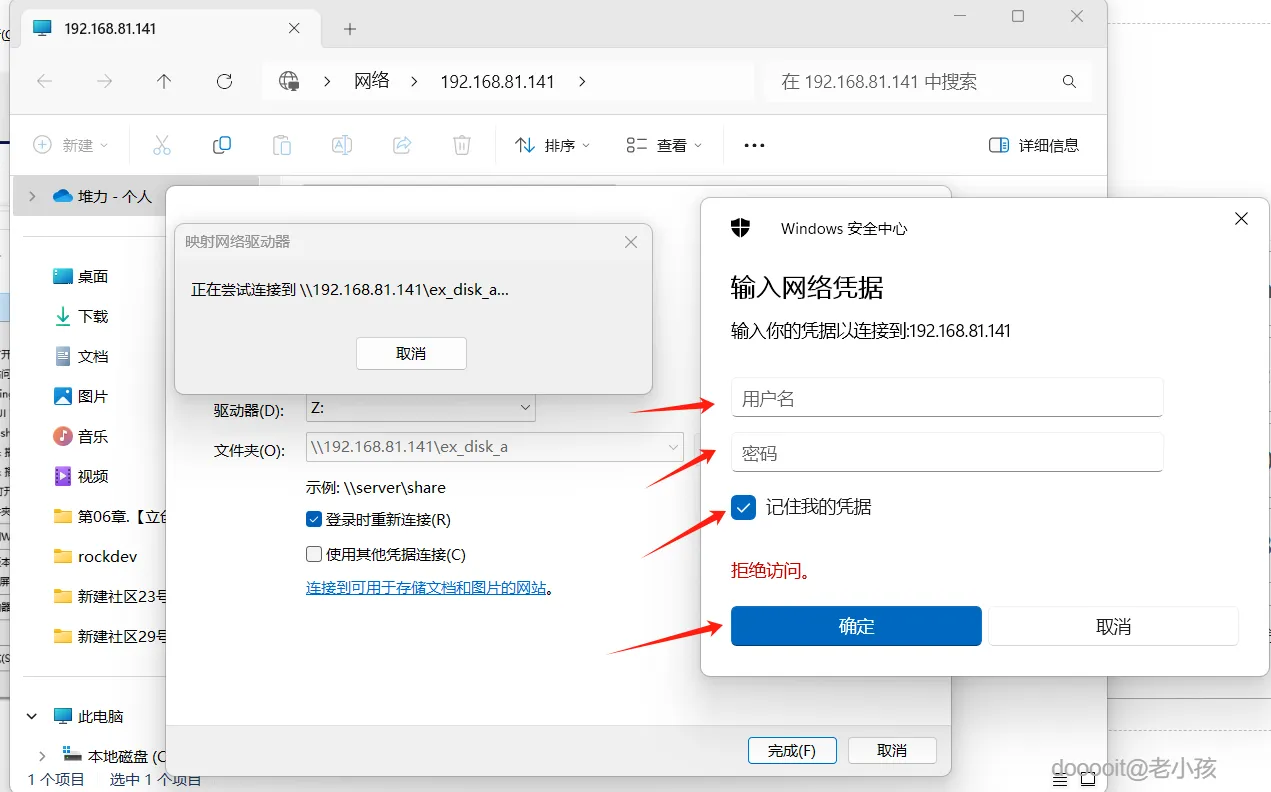Enable the 使用其他凭据连接 checkbox
Image resolution: width=1271 pixels, height=792 pixels.
[x=313, y=553]
